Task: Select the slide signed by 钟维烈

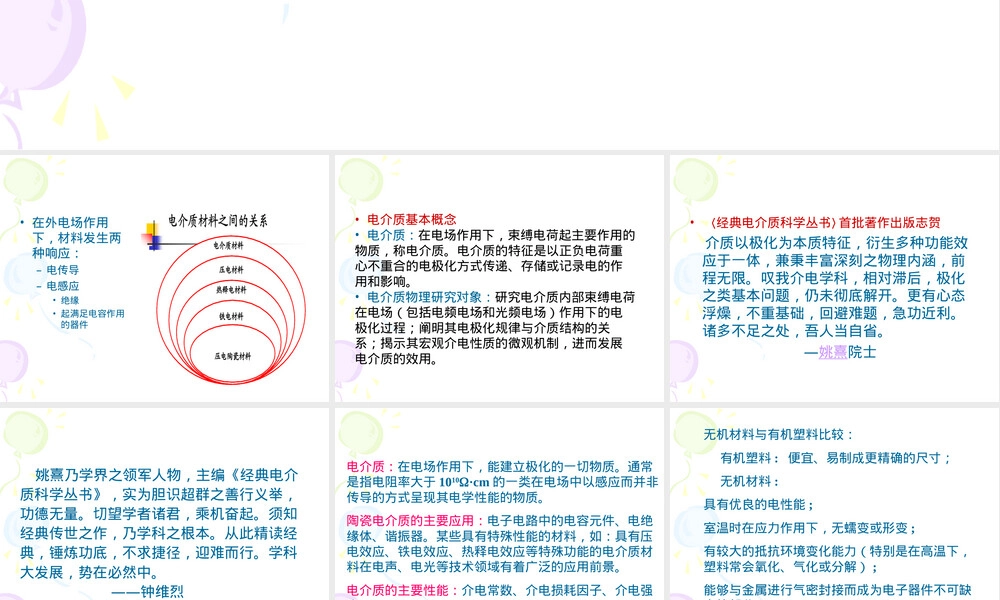Action: pos(165,504)
